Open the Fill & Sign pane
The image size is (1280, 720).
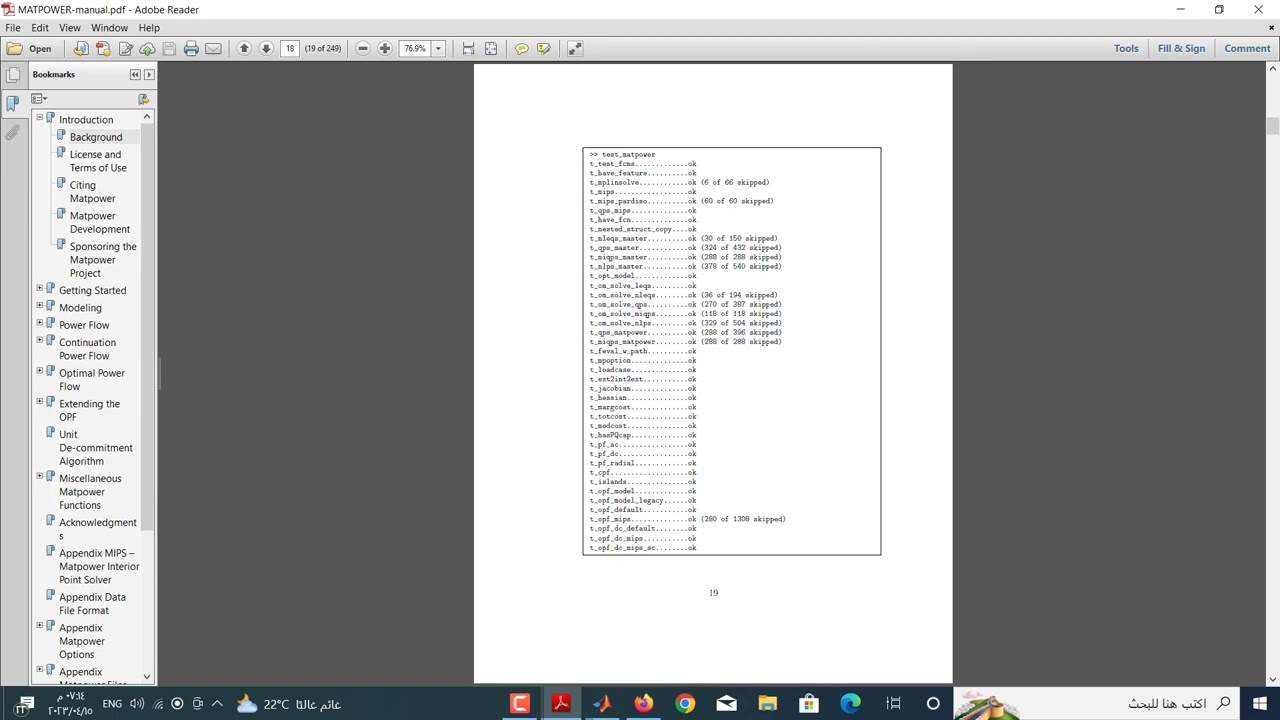click(x=1181, y=48)
